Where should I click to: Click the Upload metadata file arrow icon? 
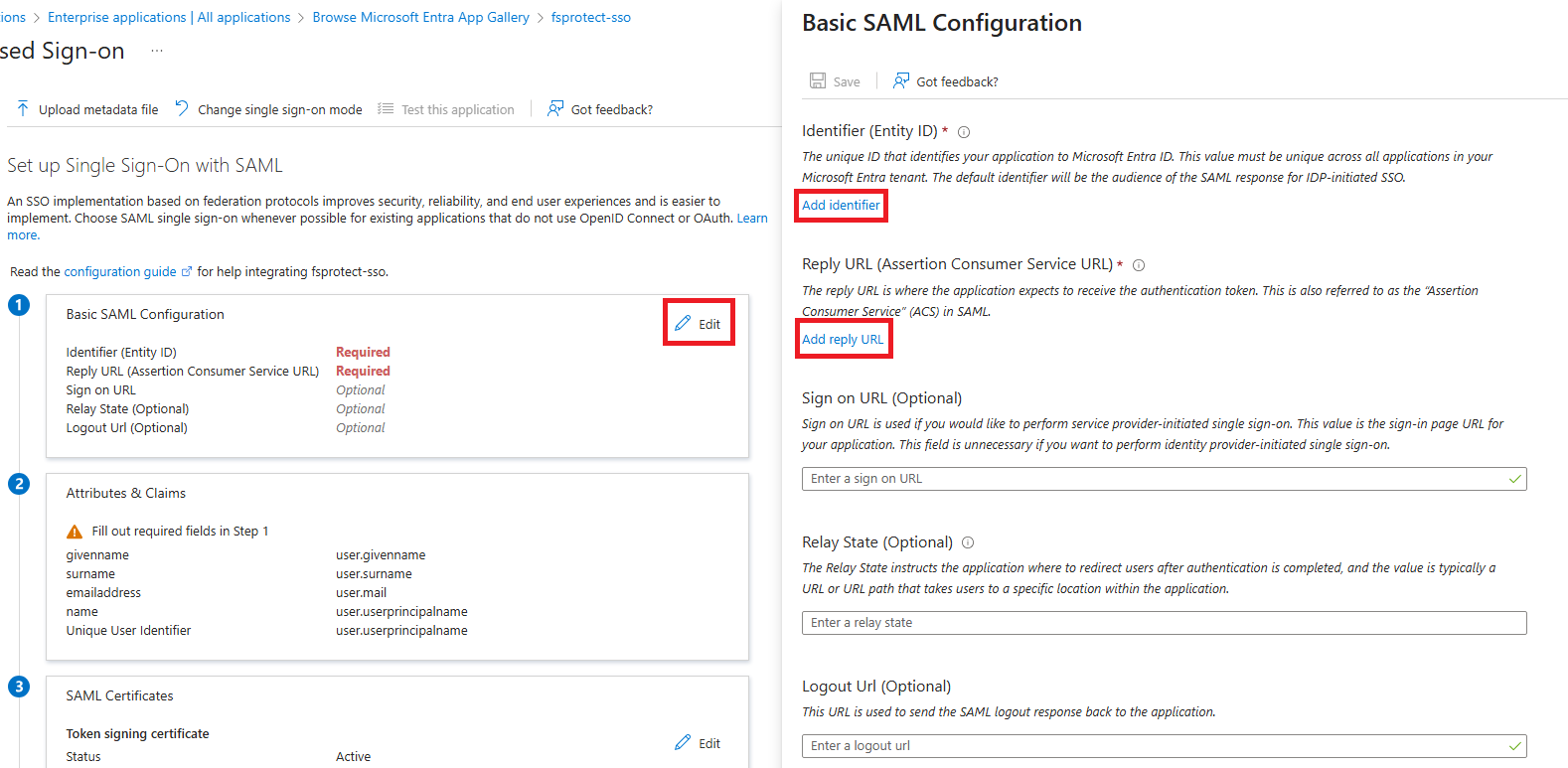(23, 109)
